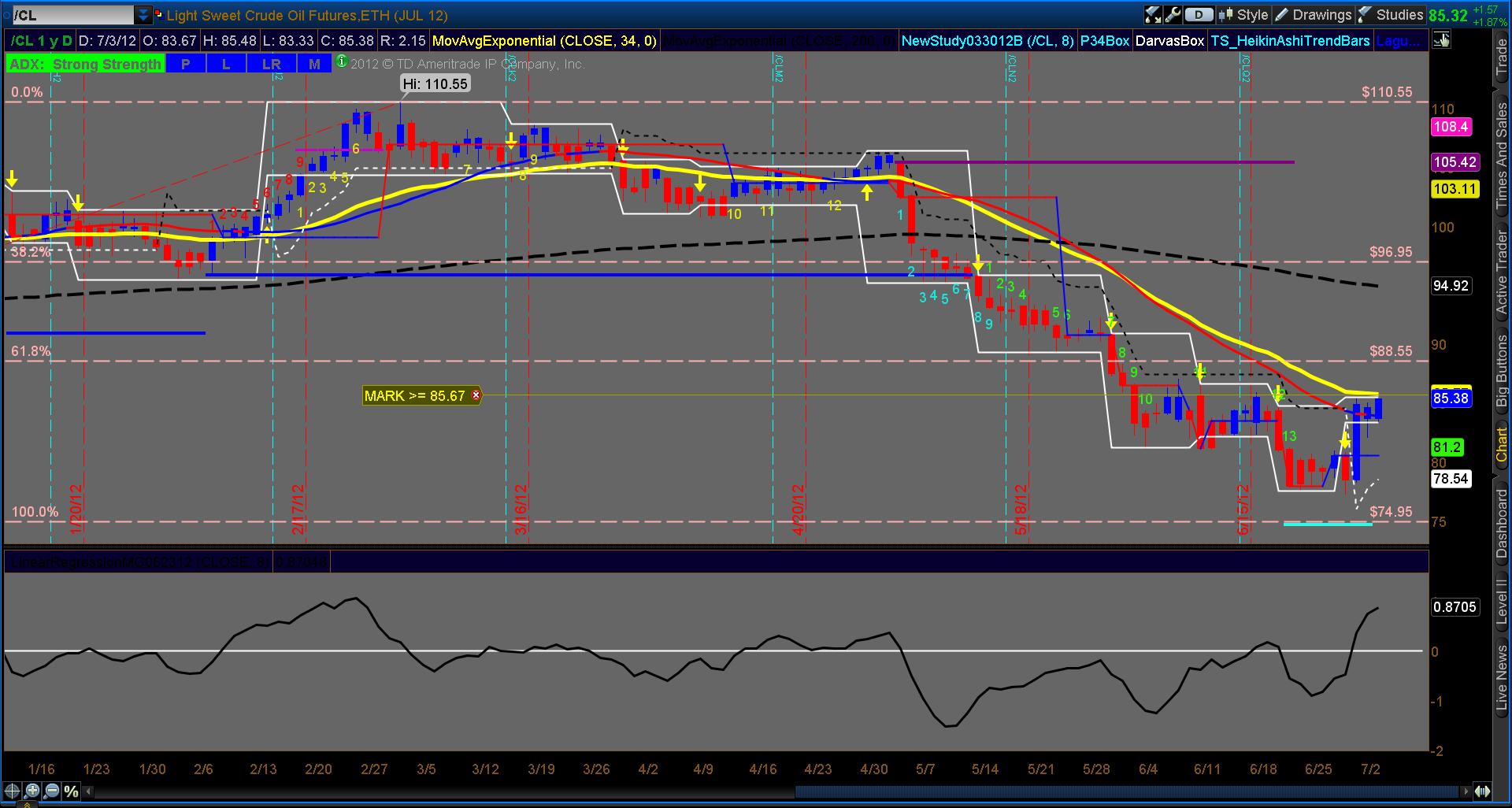The width and height of the screenshot is (1512, 808).
Task: Open the symbol selector dropdown arrow
Action: [143, 15]
